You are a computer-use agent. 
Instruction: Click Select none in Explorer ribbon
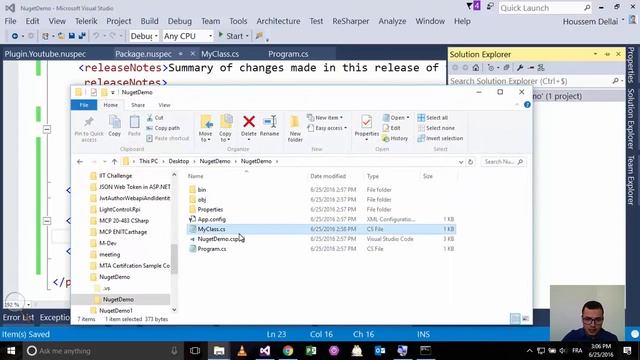pos(435,128)
